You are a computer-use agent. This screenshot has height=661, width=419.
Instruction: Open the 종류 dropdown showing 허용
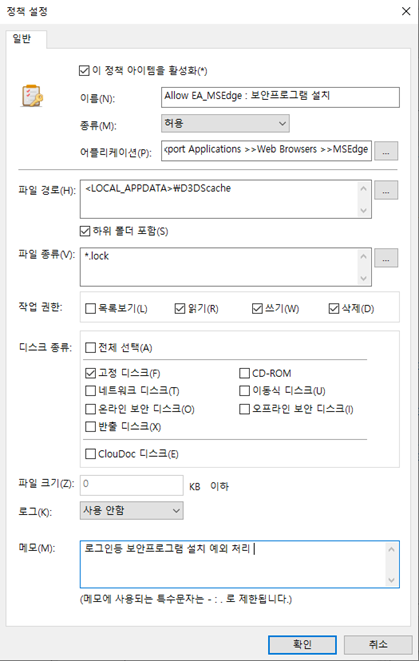[225, 124]
